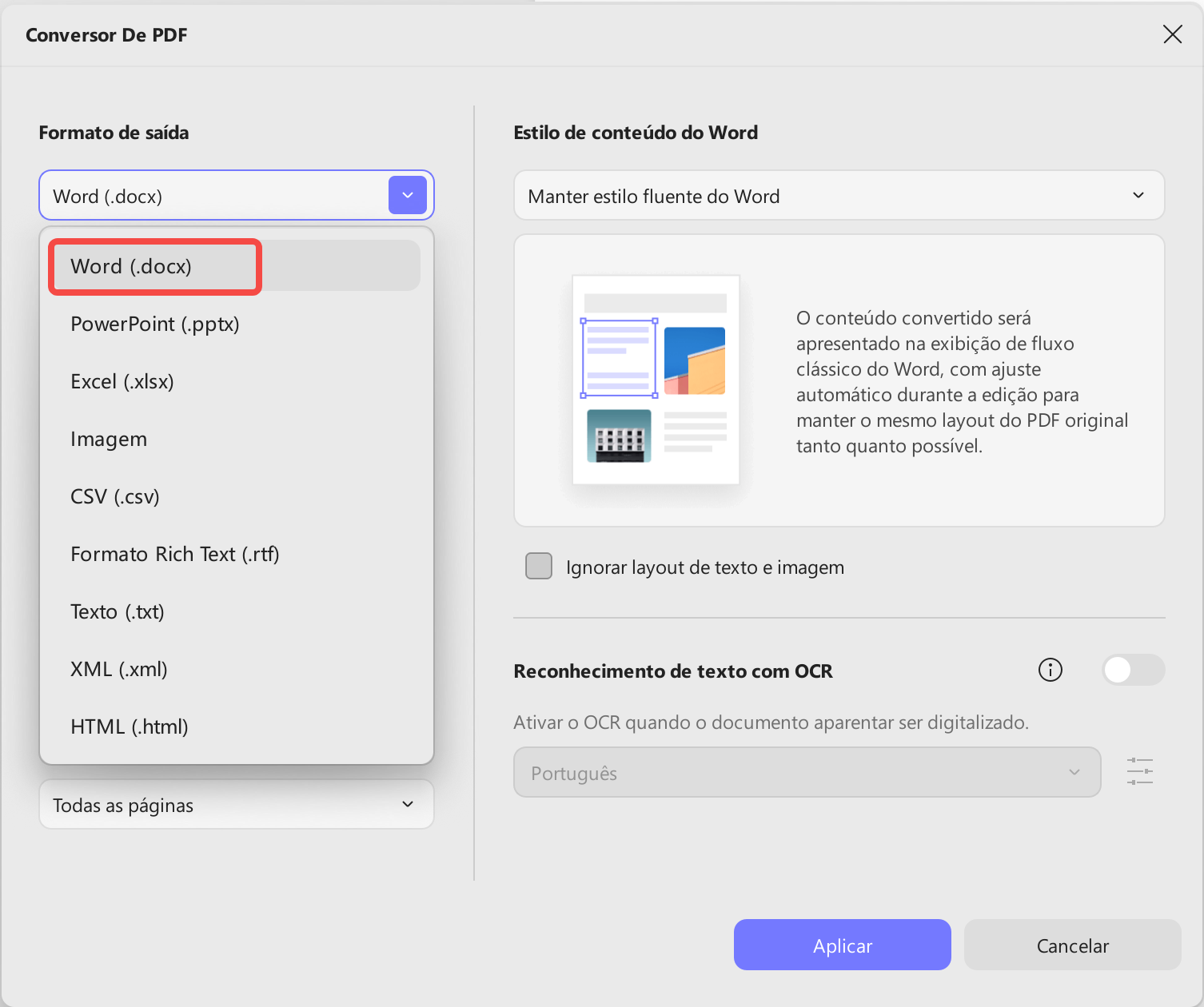
Task: Click the Aplicar button
Action: pos(843,945)
